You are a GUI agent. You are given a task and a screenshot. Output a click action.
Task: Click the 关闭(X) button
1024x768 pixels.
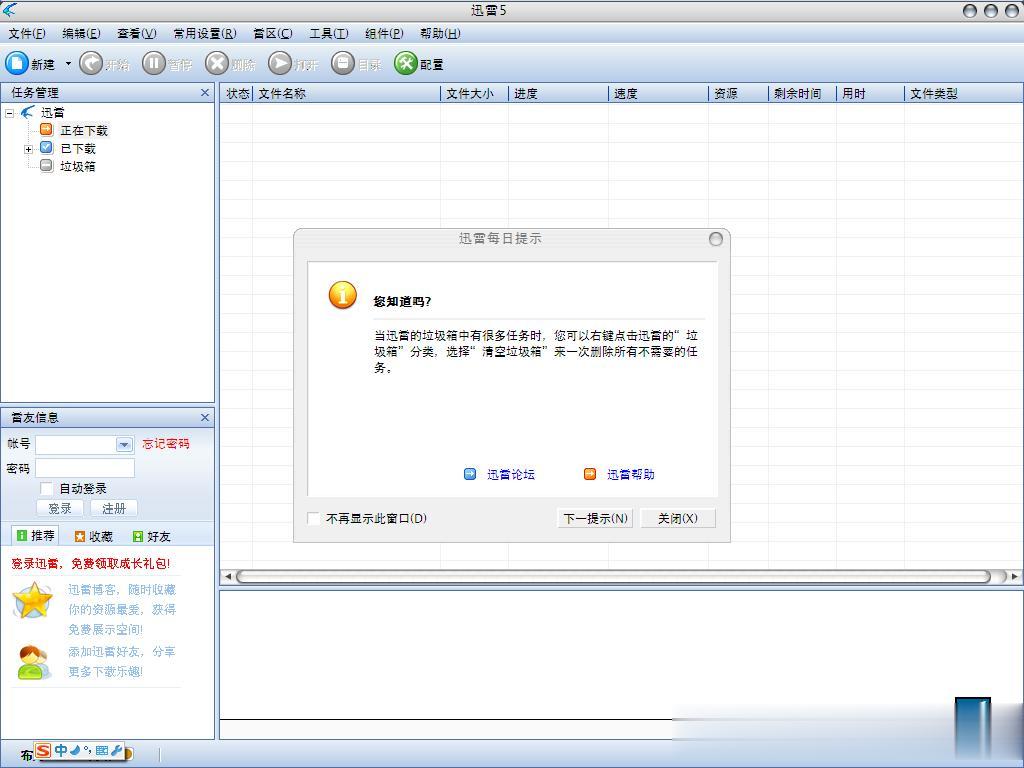678,519
